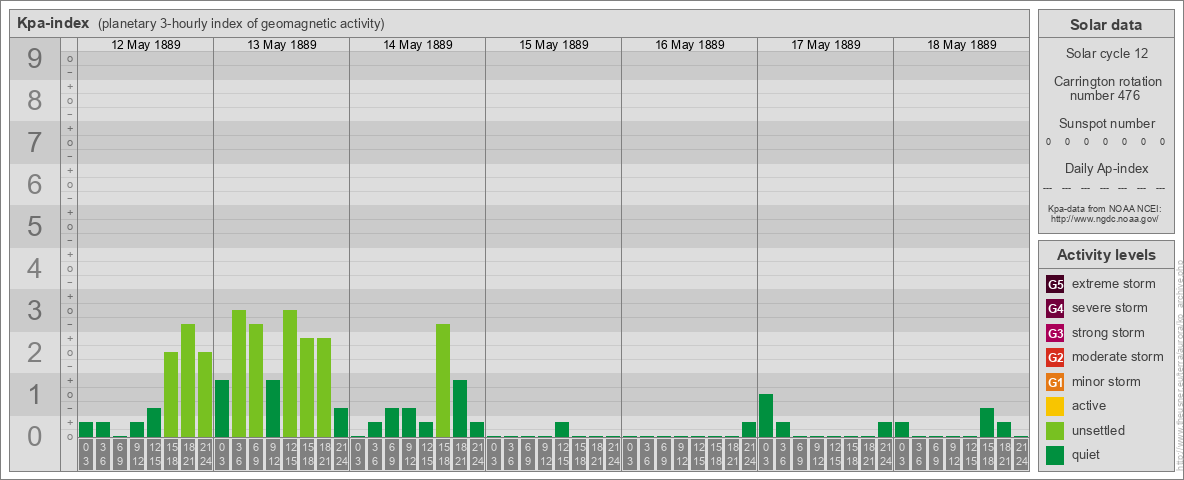This screenshot has width=1184, height=480.
Task: Click the 'Daily Ap-index' label
Action: pyautogui.click(x=1106, y=168)
